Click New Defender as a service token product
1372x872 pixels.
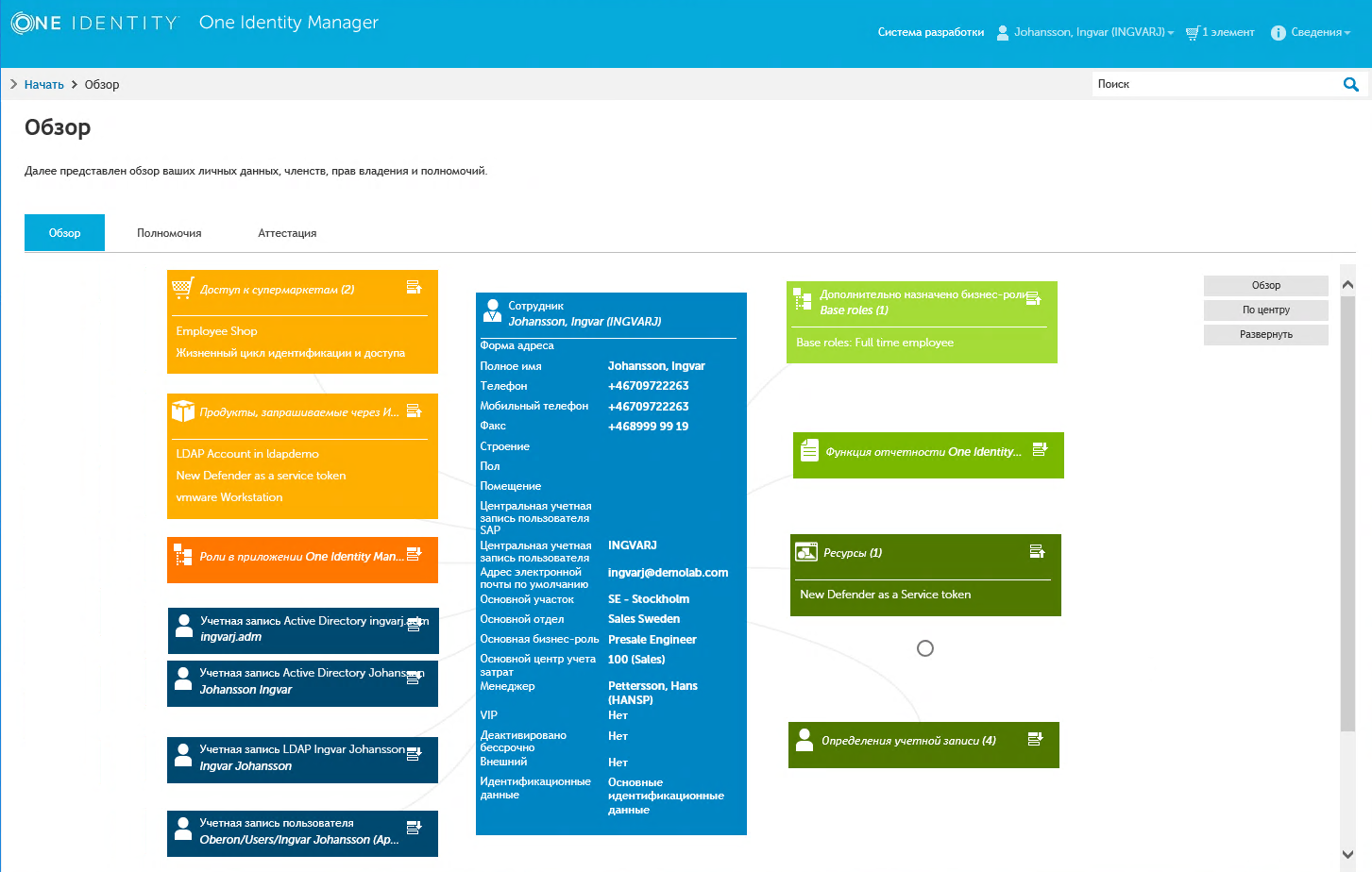click(x=261, y=476)
